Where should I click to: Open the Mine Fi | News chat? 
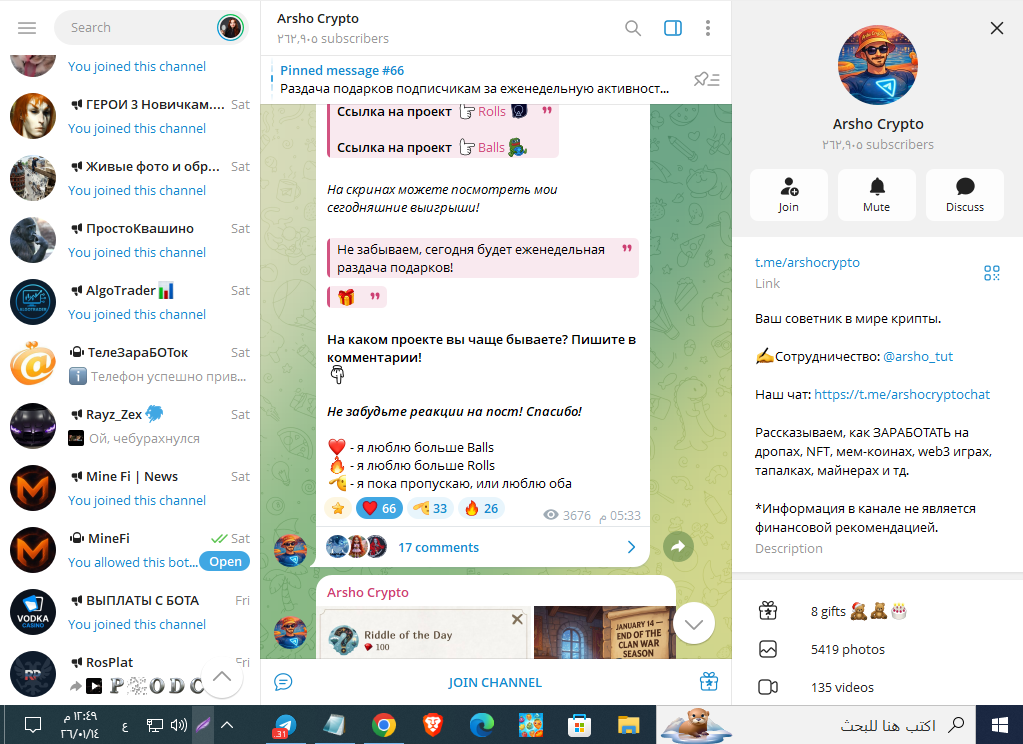click(x=130, y=488)
